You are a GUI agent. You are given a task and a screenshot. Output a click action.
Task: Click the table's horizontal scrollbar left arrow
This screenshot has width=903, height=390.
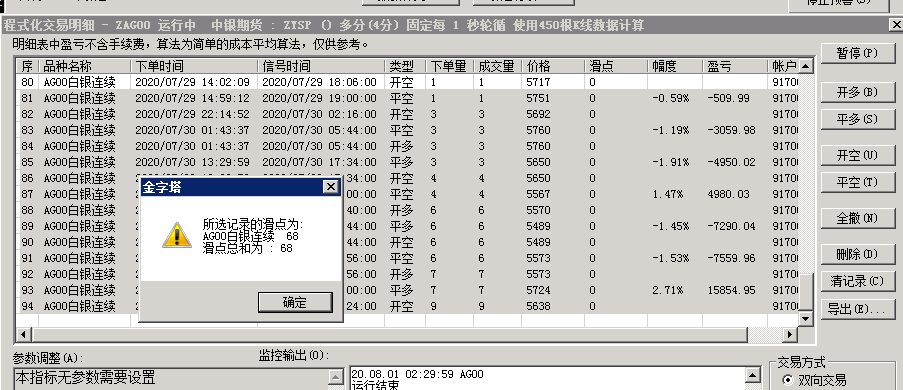(24, 334)
